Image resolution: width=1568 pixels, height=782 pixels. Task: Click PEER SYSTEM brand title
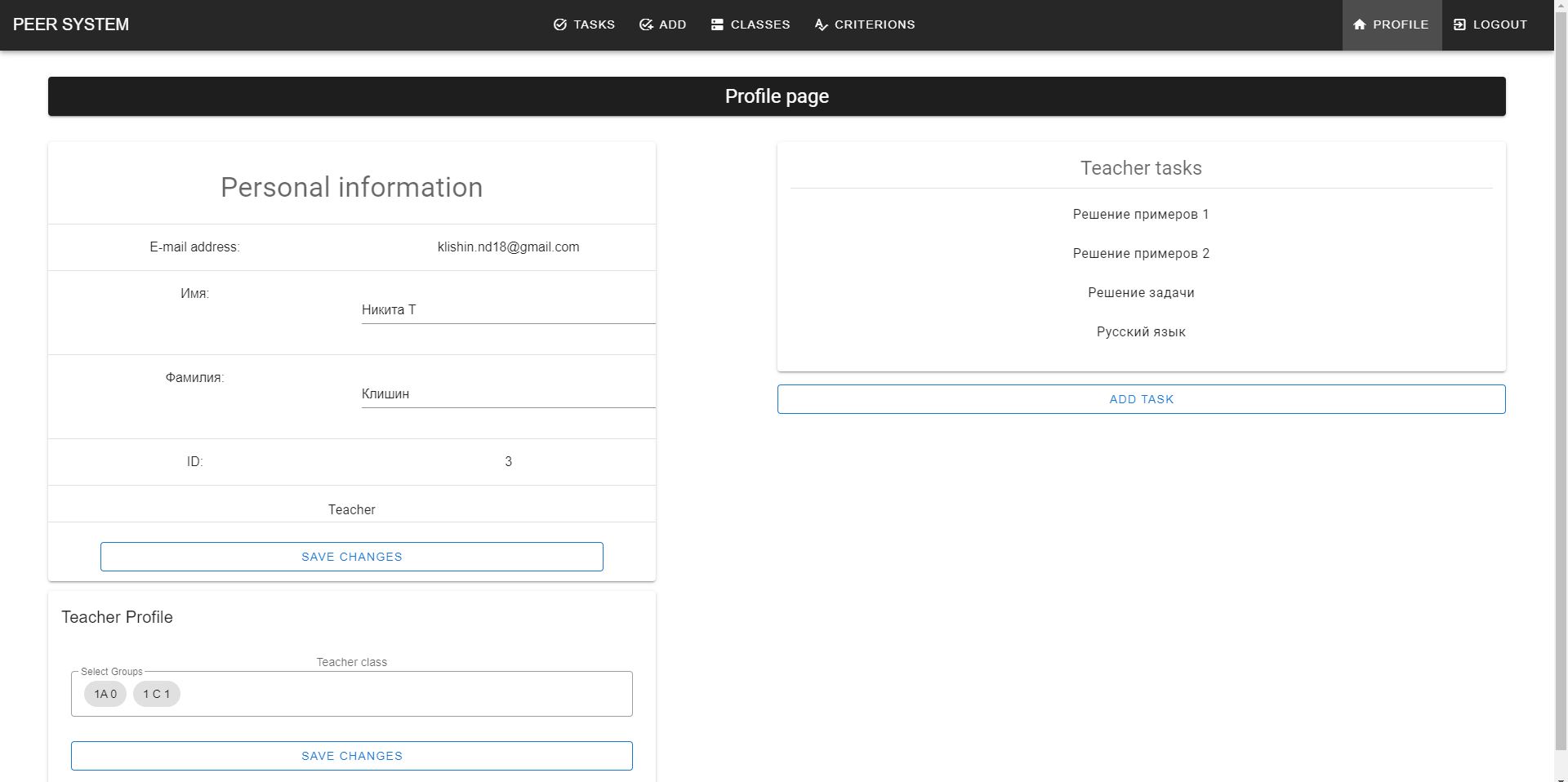pos(71,24)
